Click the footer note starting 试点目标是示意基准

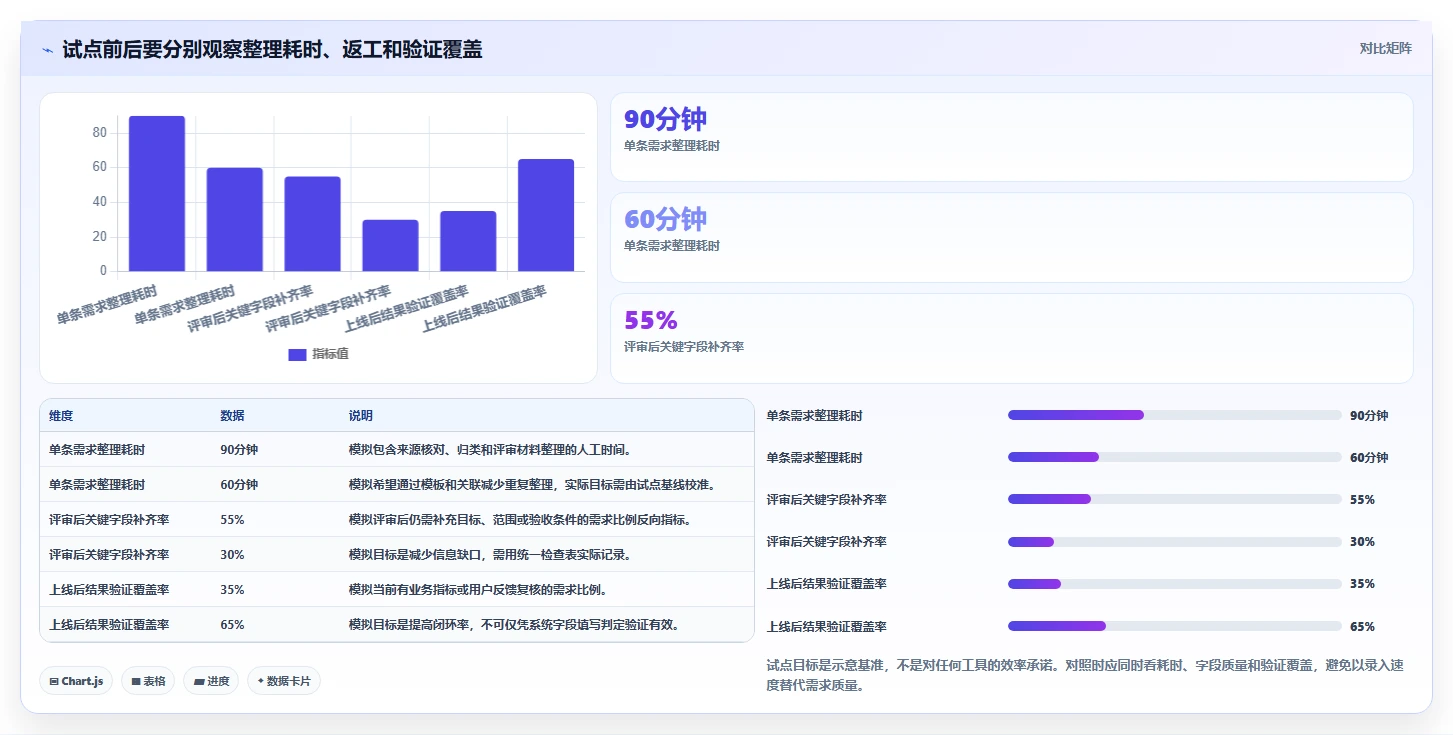[1085, 675]
